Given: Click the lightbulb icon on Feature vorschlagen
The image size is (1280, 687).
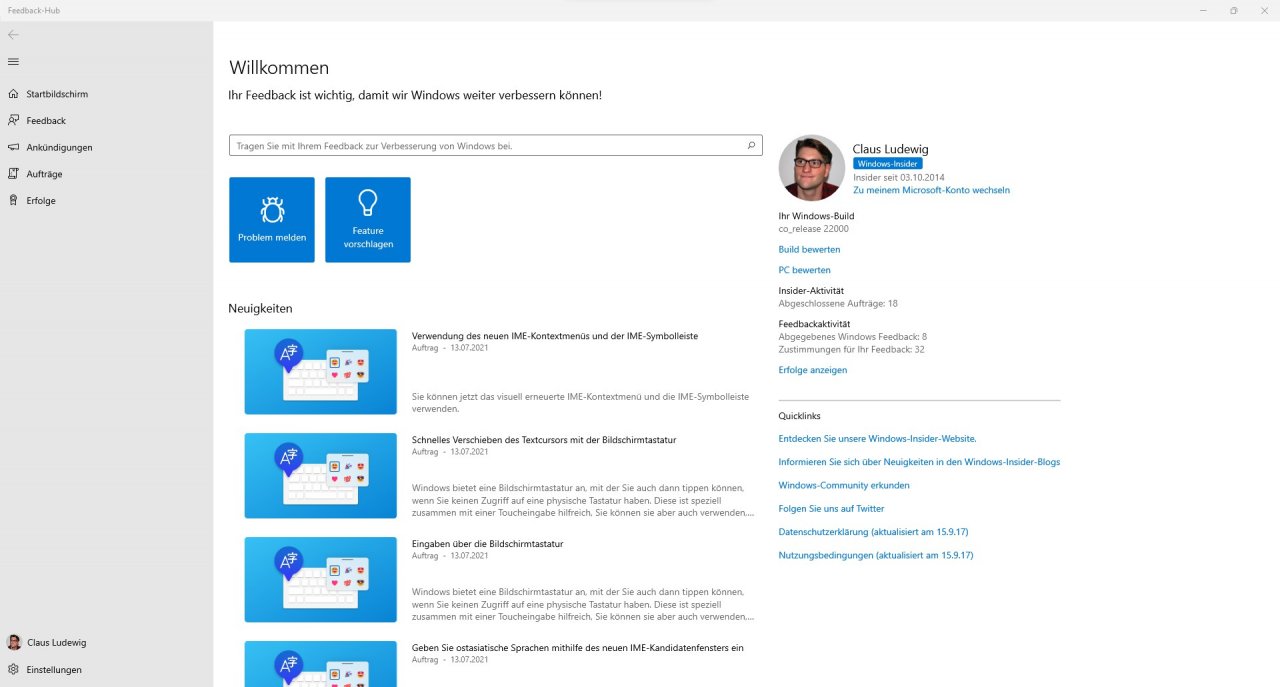Looking at the screenshot, I should coord(368,203).
